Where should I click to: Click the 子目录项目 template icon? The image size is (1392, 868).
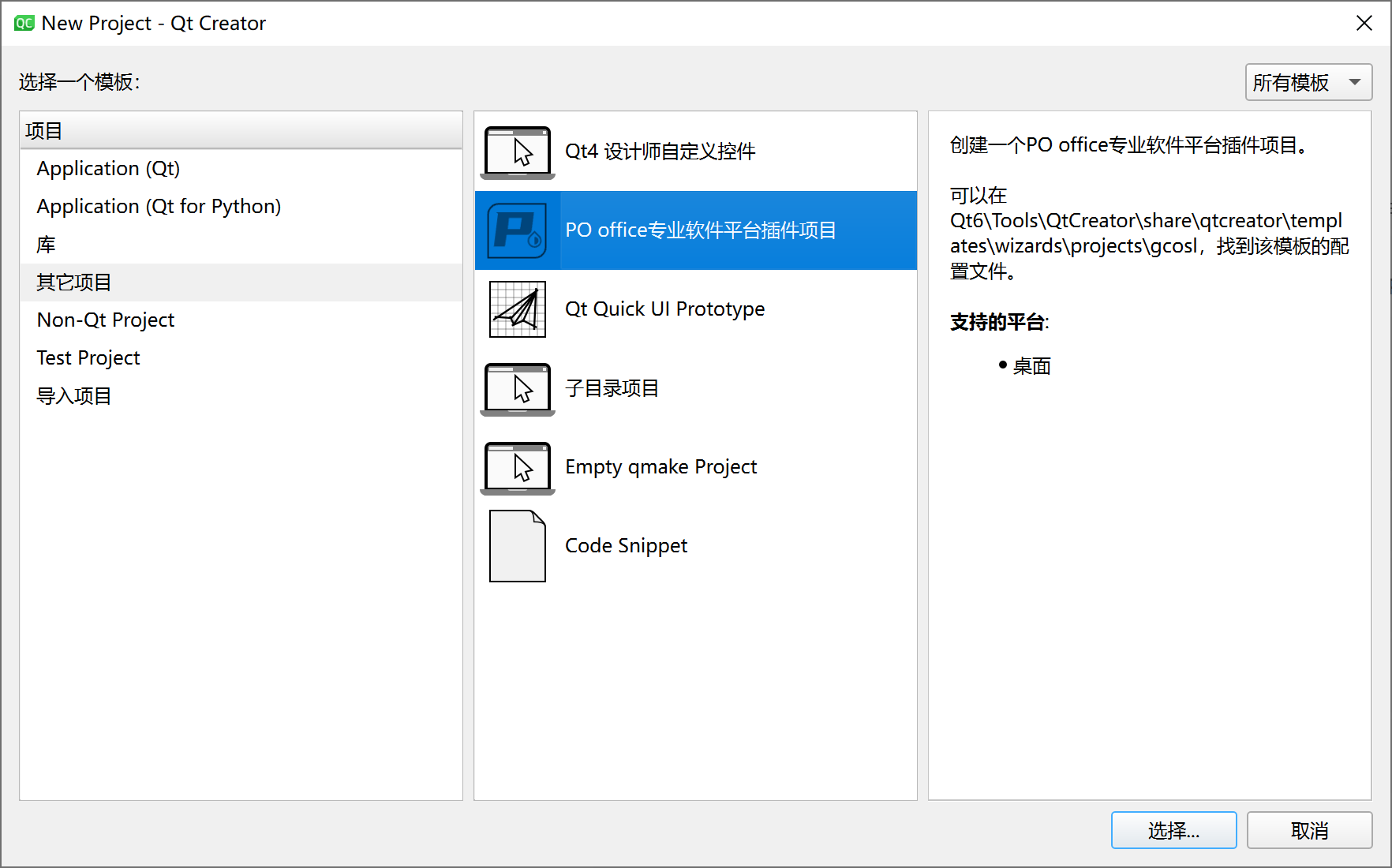pyautogui.click(x=518, y=389)
